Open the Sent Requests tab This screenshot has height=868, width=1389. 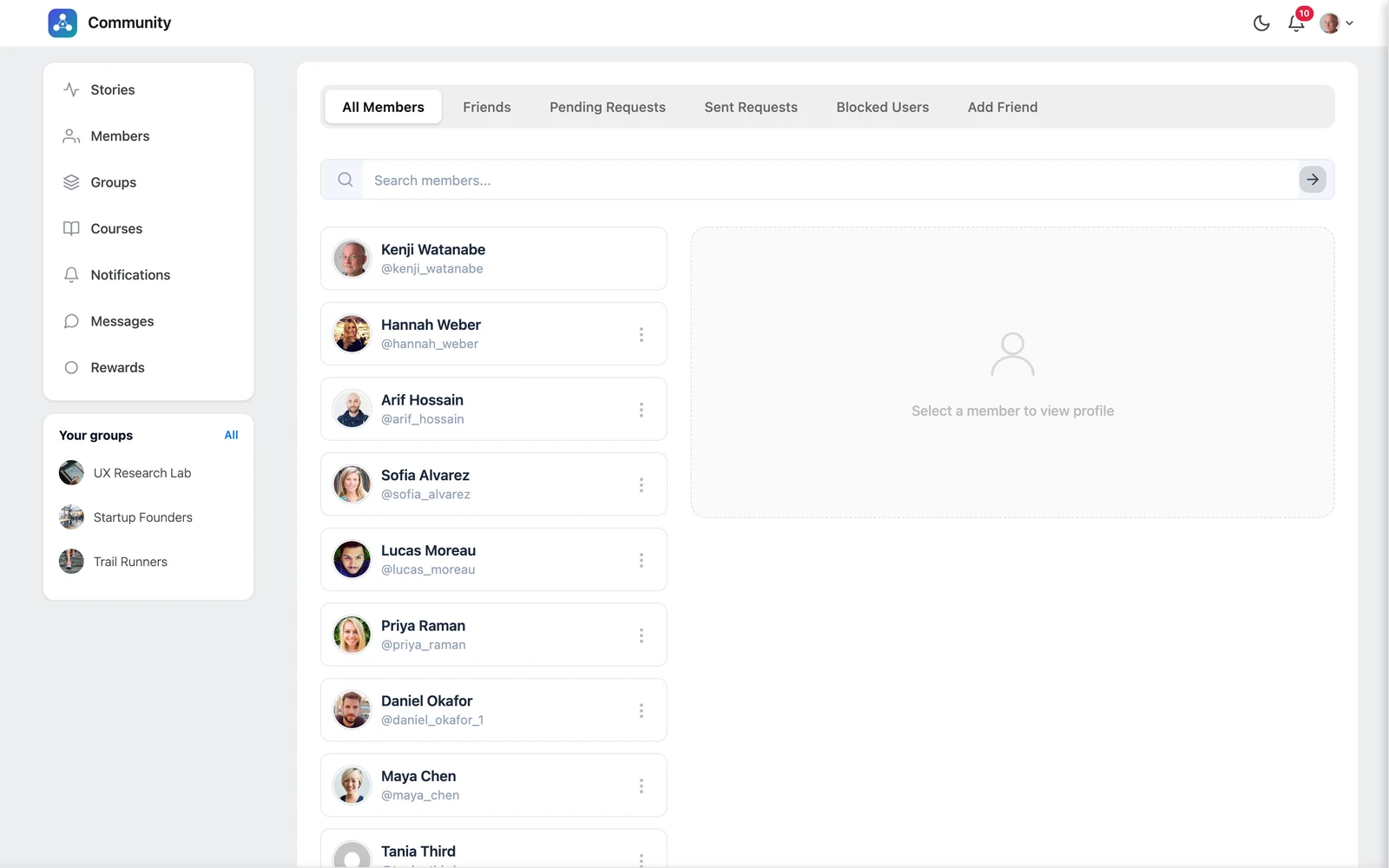pos(751,107)
